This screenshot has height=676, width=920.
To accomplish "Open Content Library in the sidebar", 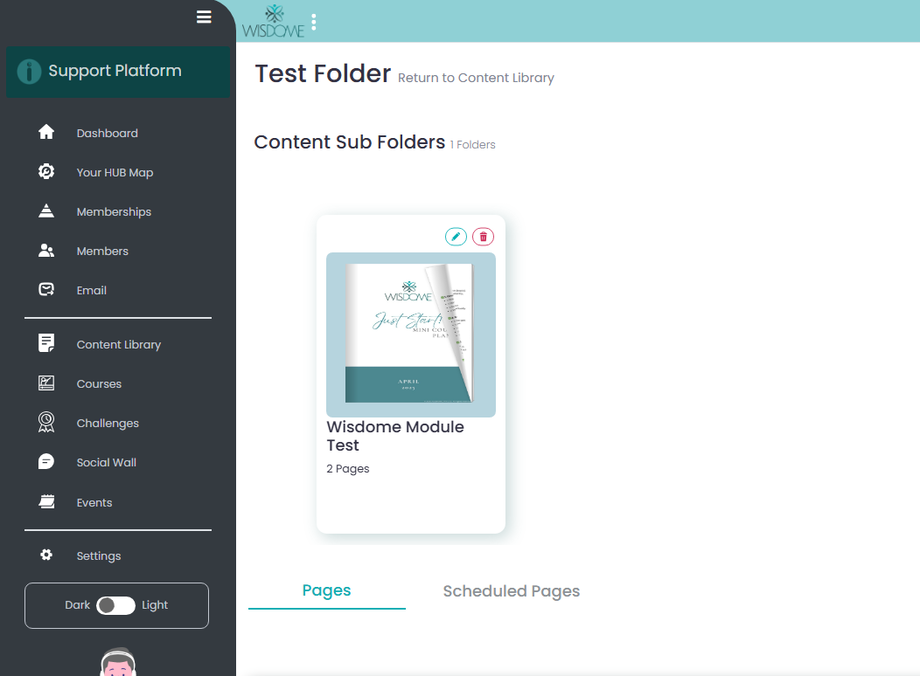I will [118, 344].
